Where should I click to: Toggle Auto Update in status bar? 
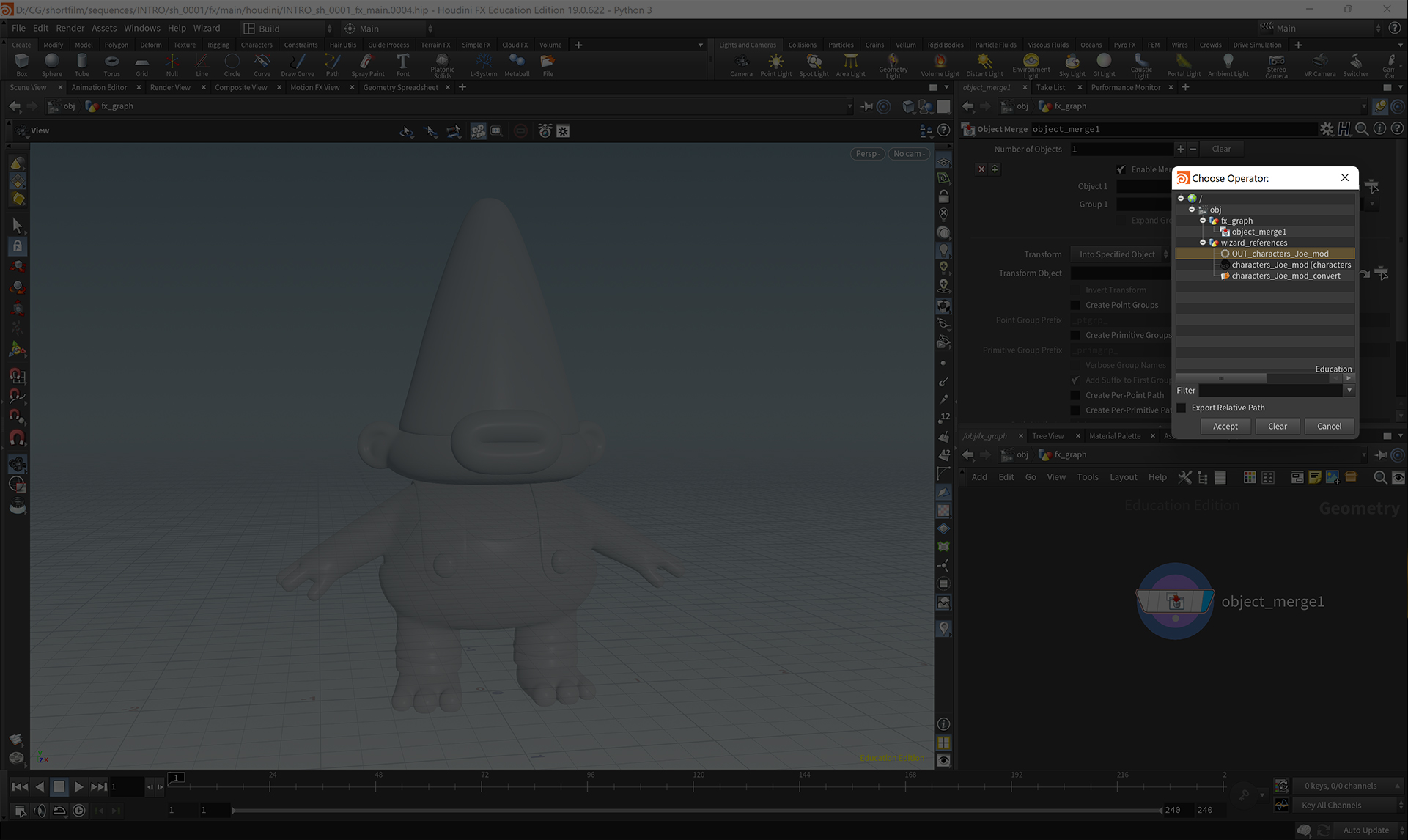pyautogui.click(x=1366, y=830)
